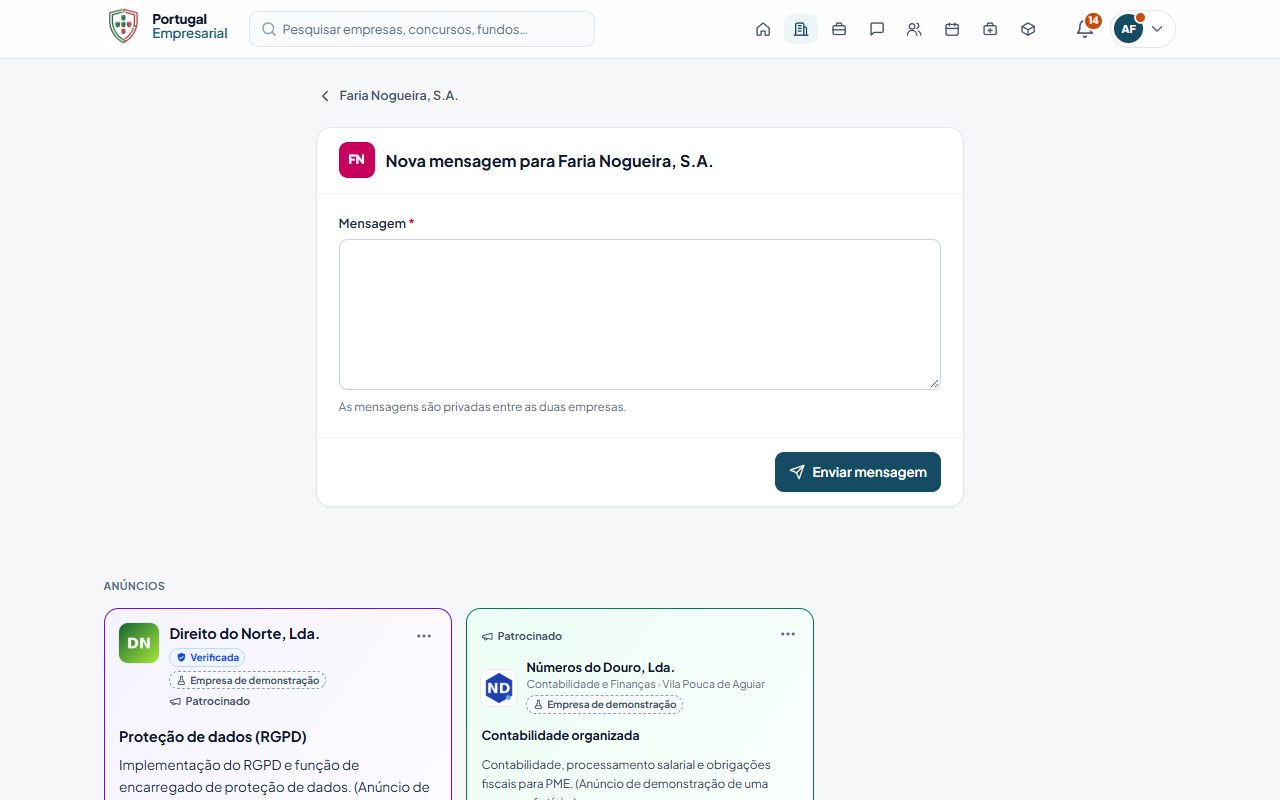Click Contabilidade e Finanças · Vila Pouca de Aguiar
The height and width of the screenshot is (800, 1280).
[646, 684]
